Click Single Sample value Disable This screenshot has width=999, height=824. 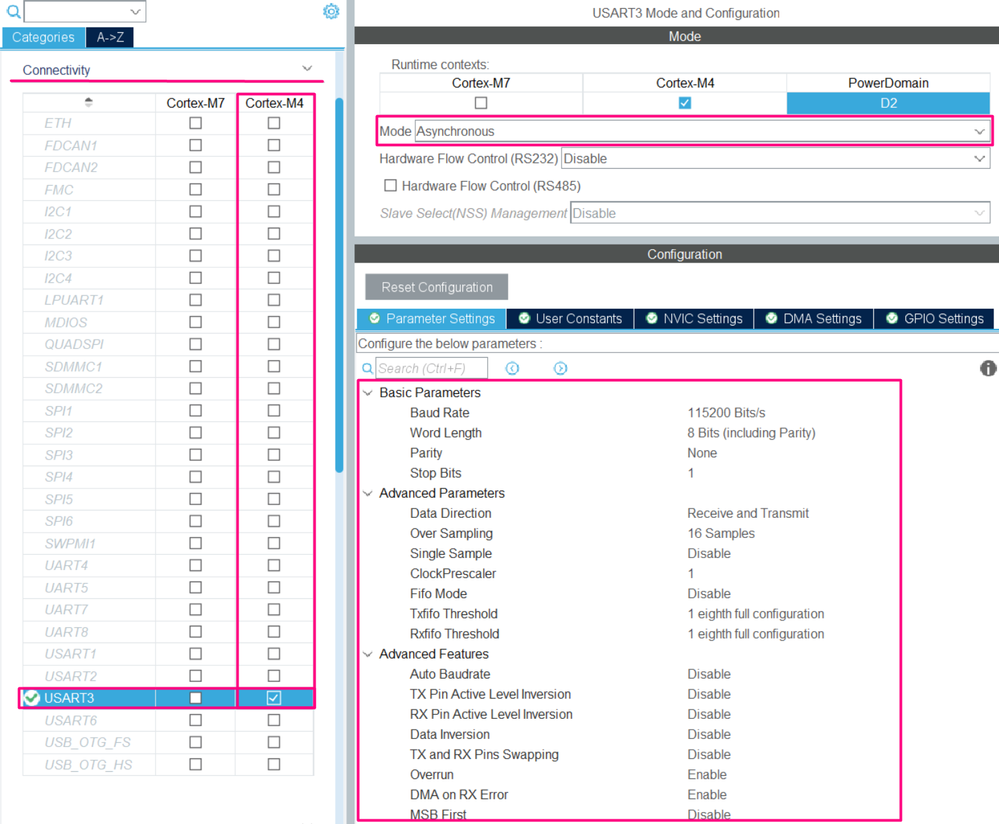click(x=709, y=554)
